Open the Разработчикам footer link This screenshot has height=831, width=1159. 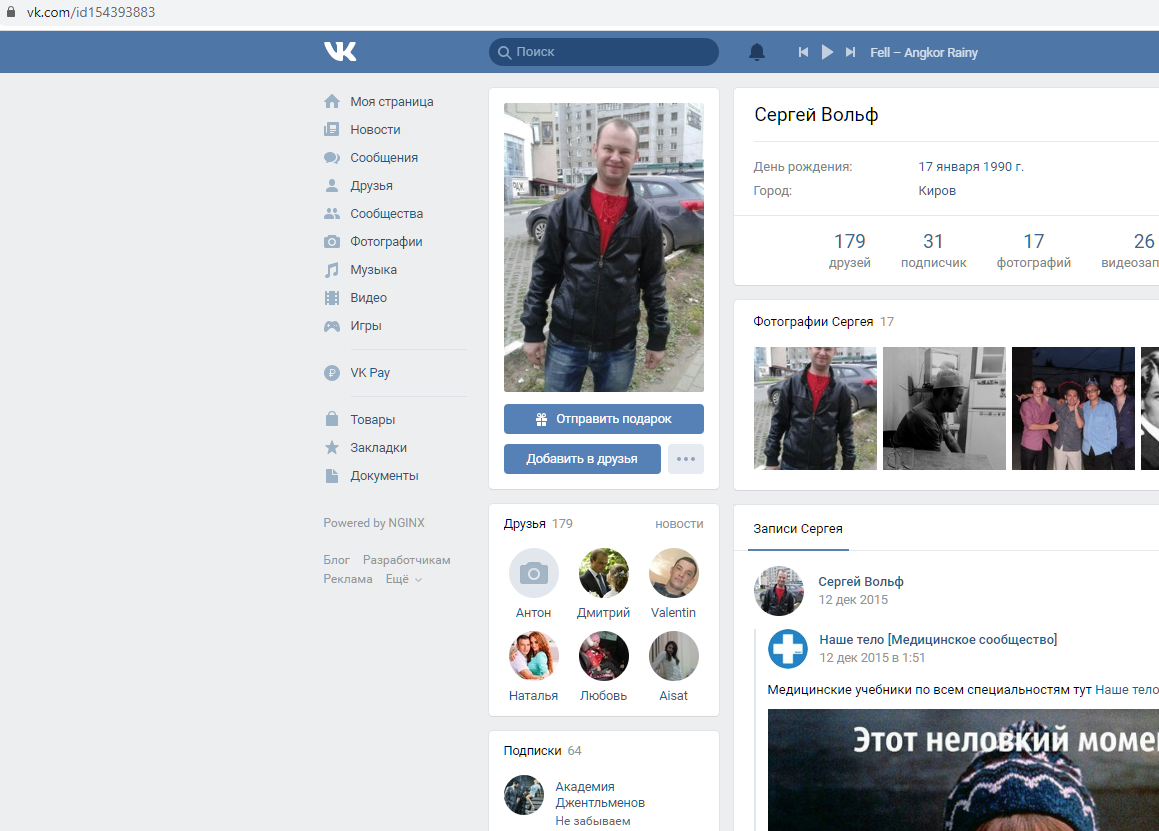[407, 560]
